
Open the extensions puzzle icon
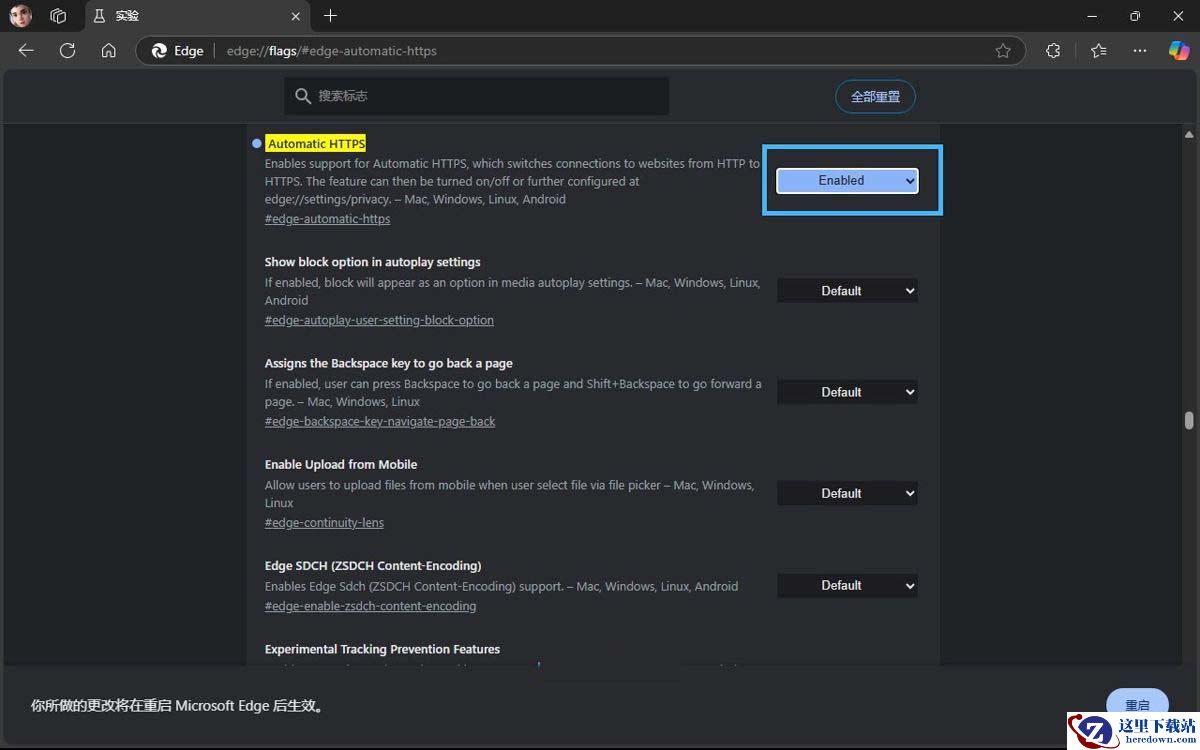[1053, 50]
